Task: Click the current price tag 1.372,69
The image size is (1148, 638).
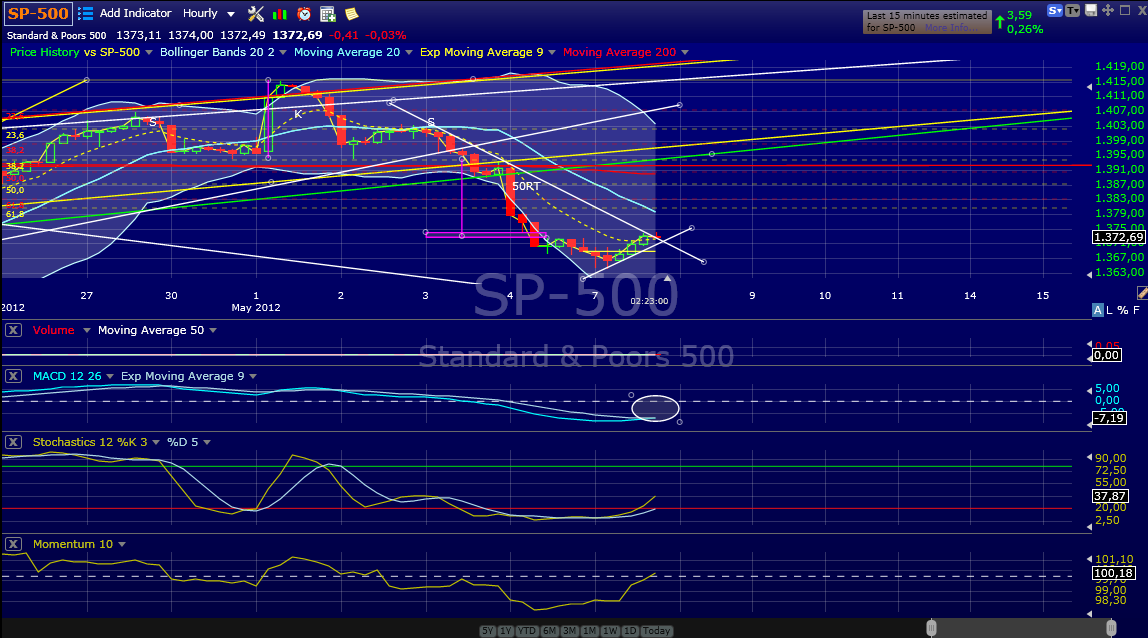Action: tap(1118, 237)
